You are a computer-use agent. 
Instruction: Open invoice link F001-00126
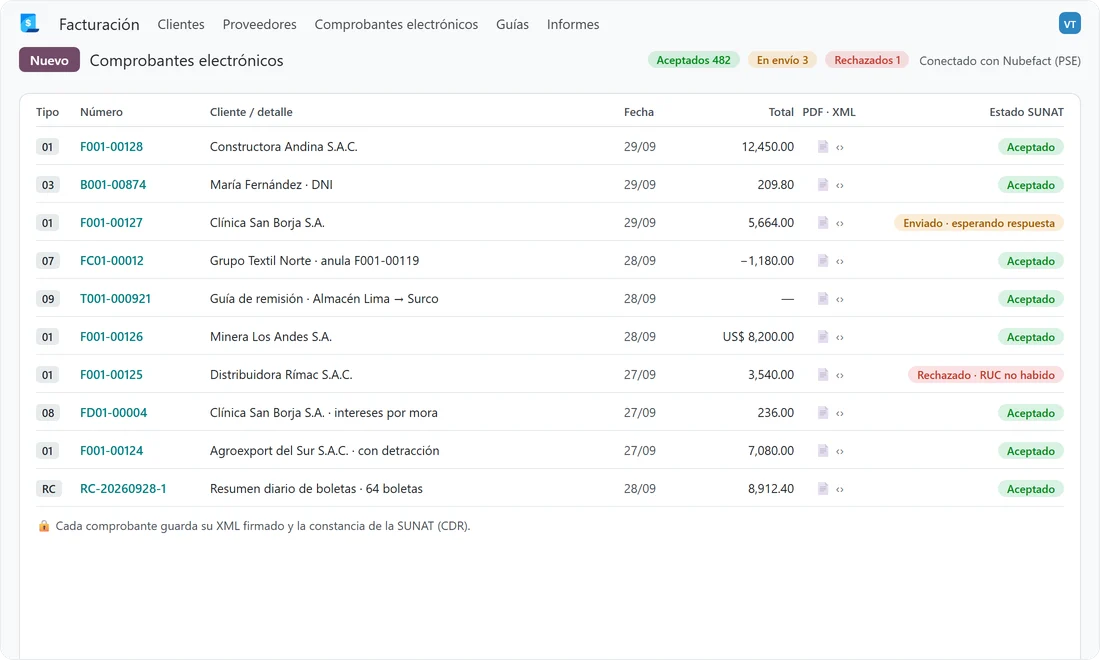tap(112, 337)
